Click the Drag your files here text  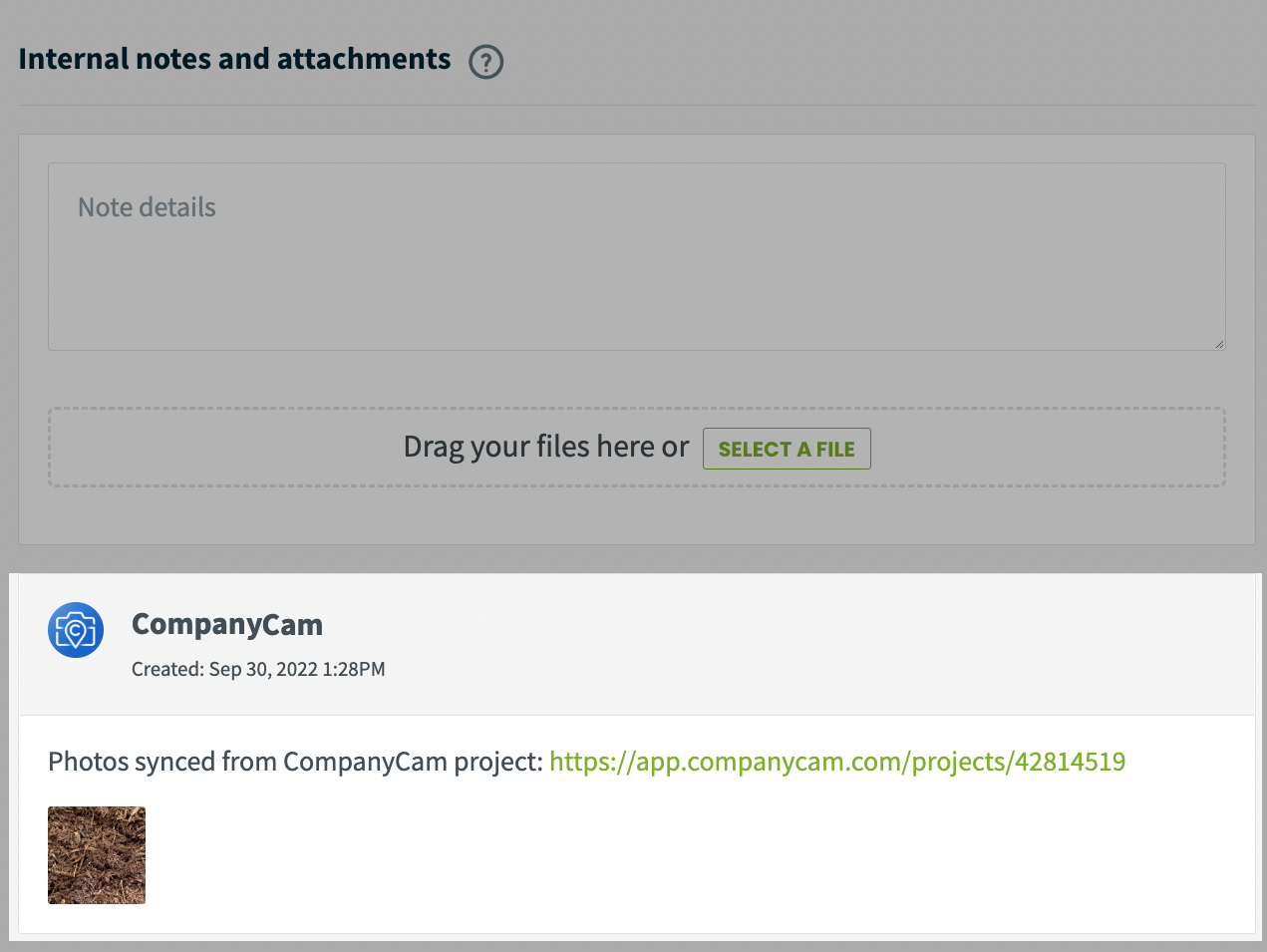point(546,447)
